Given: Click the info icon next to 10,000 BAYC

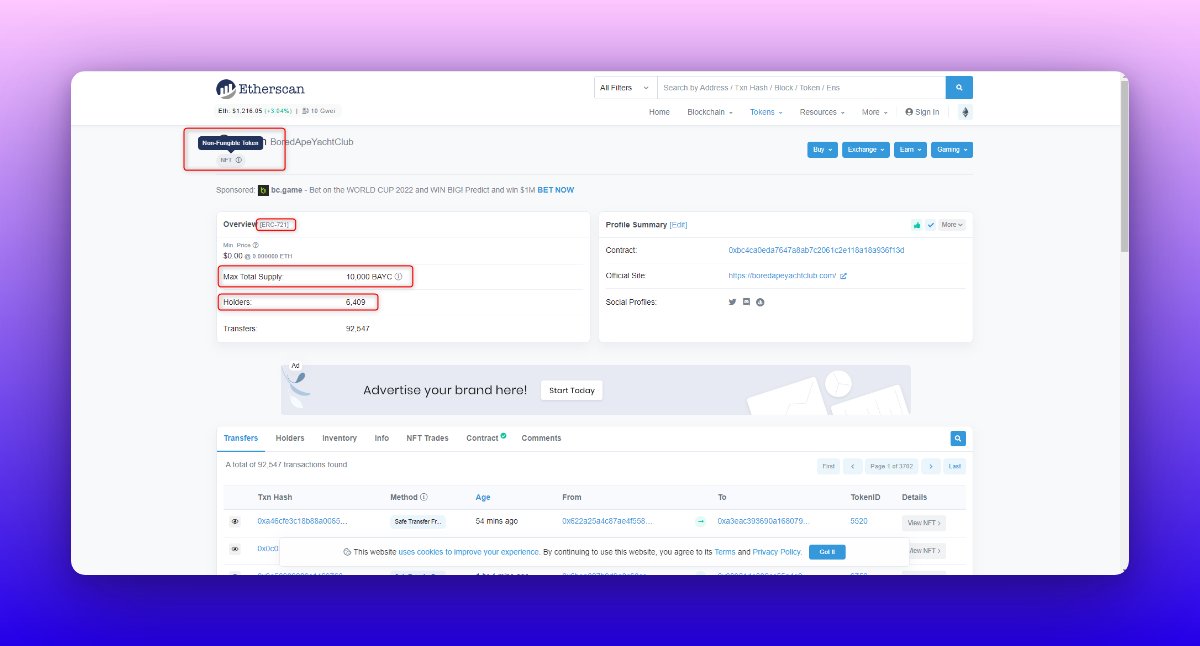Looking at the screenshot, I should [398, 276].
